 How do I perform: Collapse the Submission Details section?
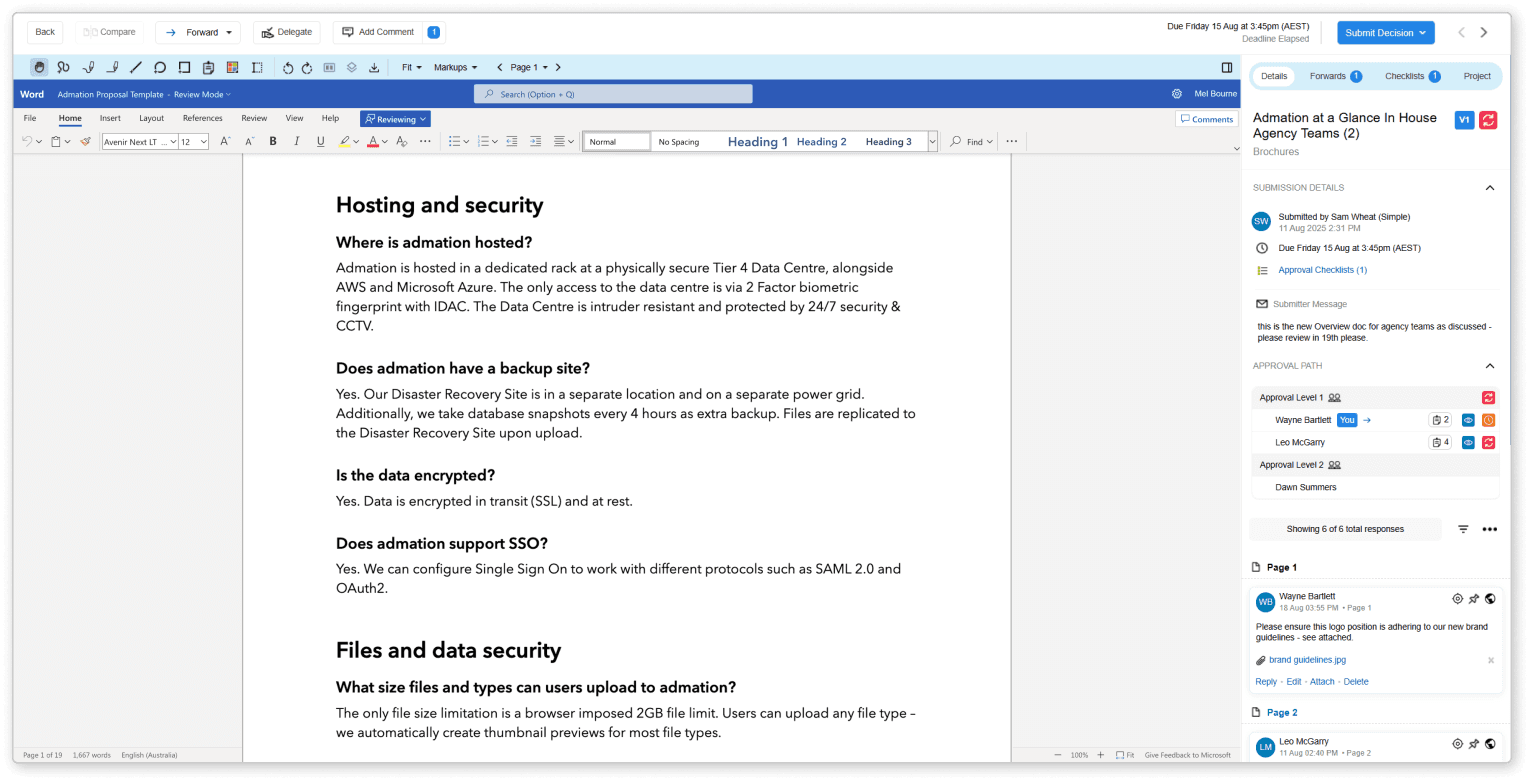(1489, 188)
